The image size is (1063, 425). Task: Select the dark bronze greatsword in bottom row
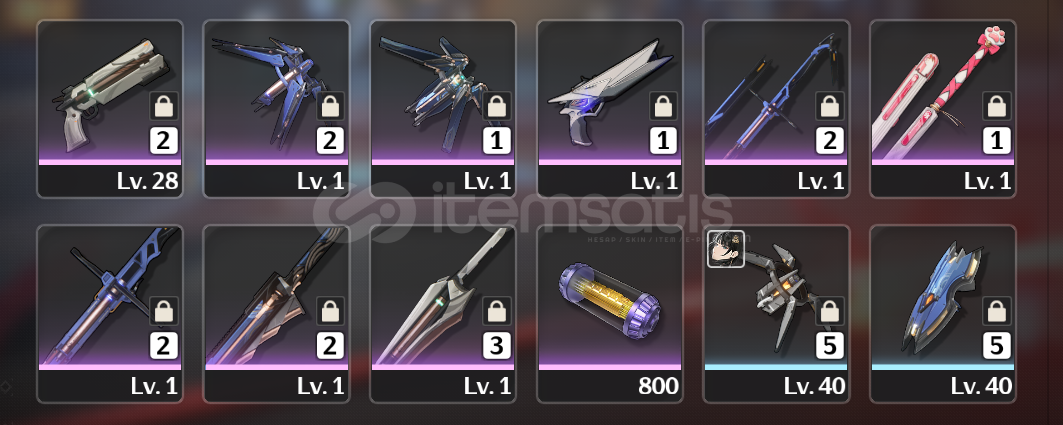tap(277, 314)
